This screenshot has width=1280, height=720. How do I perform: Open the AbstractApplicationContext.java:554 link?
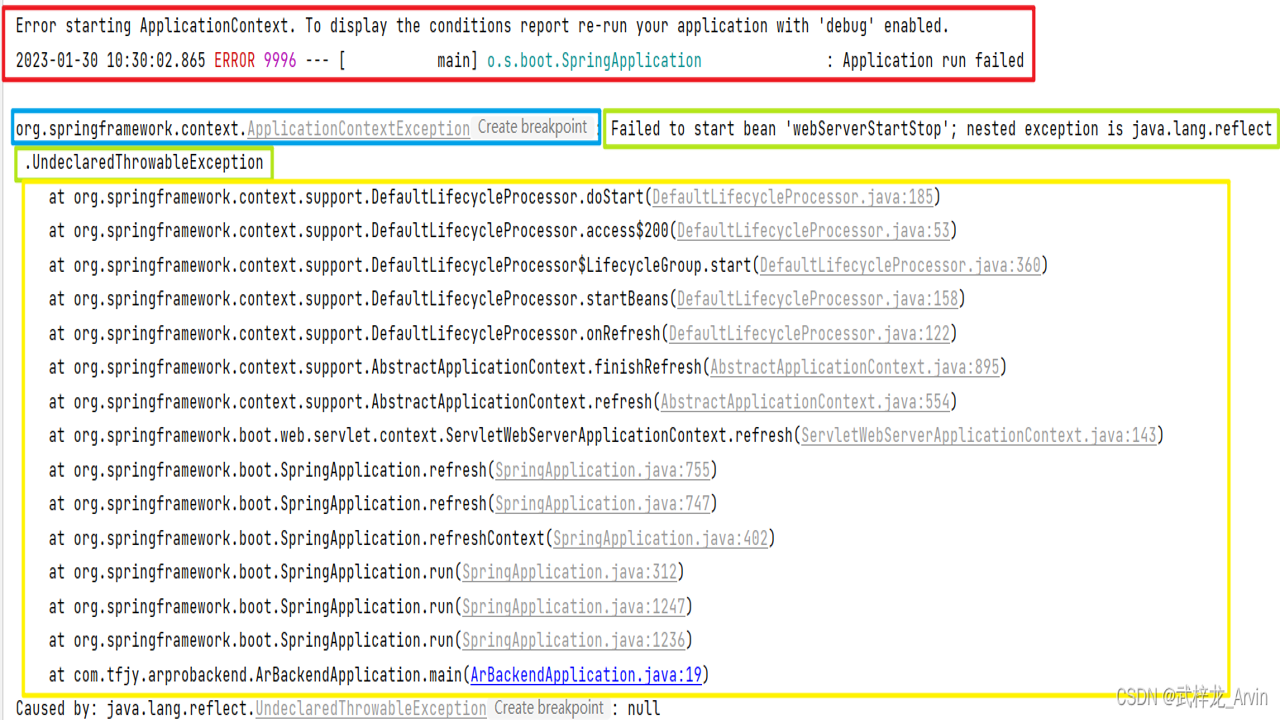[x=805, y=402]
